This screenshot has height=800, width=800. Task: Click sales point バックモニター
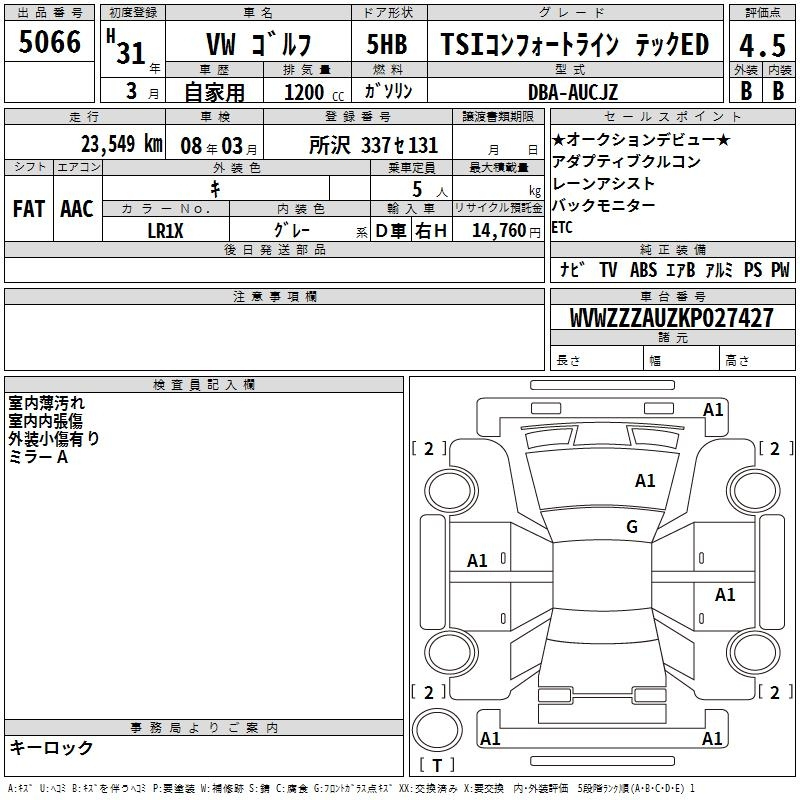[604, 206]
